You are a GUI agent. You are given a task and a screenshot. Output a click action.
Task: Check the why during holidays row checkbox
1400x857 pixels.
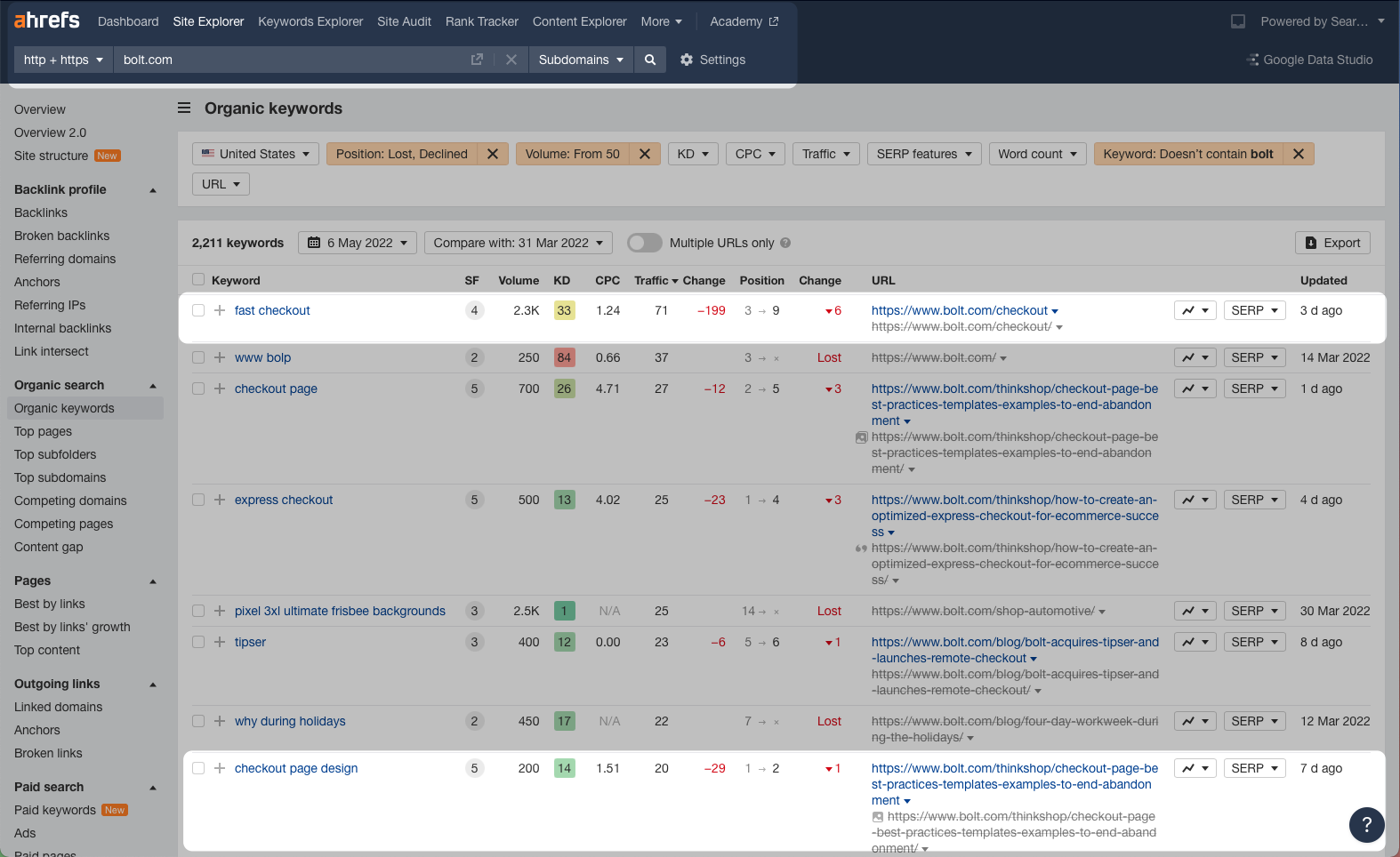coord(198,721)
